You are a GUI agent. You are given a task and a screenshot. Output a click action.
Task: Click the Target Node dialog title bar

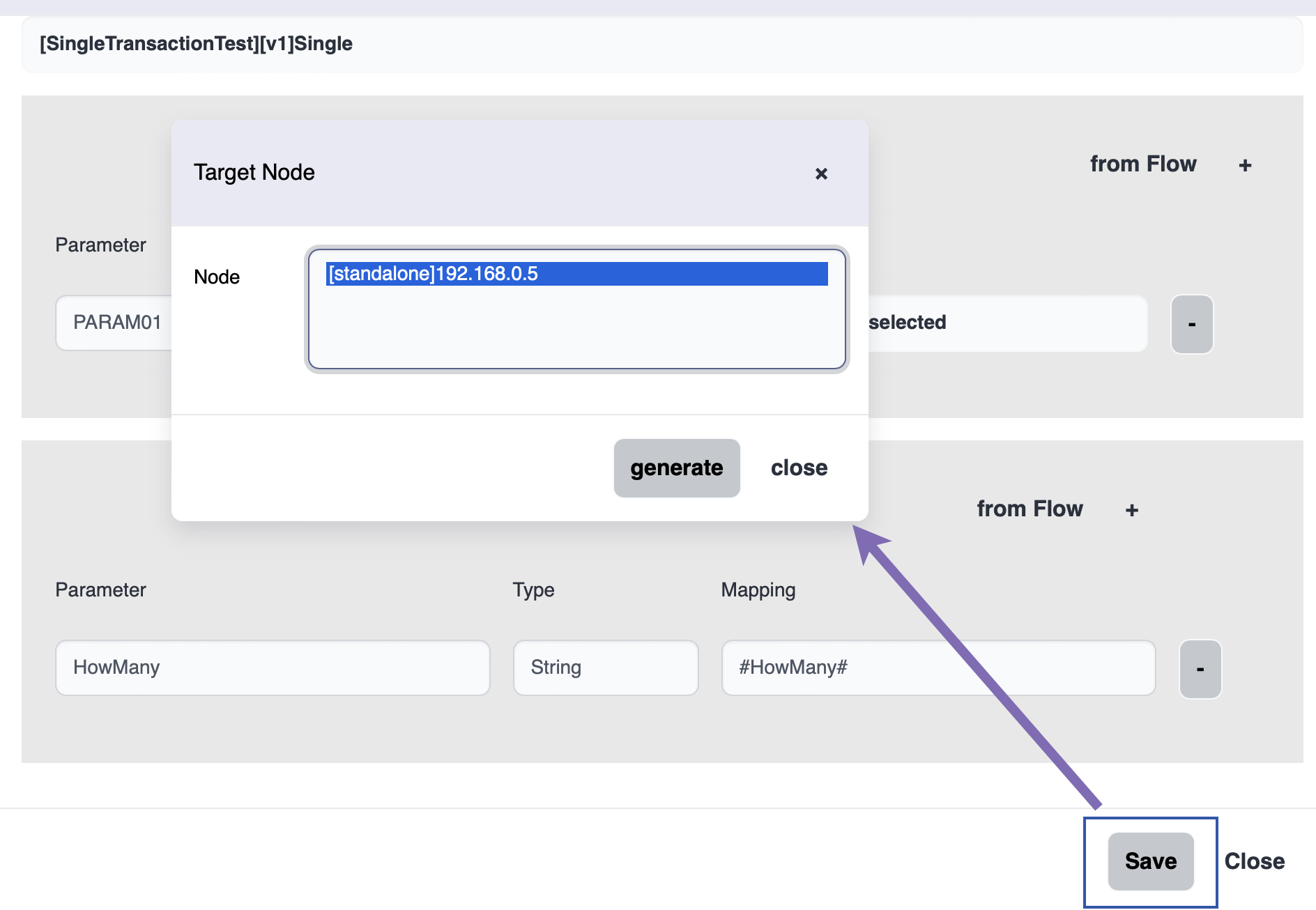point(488,172)
